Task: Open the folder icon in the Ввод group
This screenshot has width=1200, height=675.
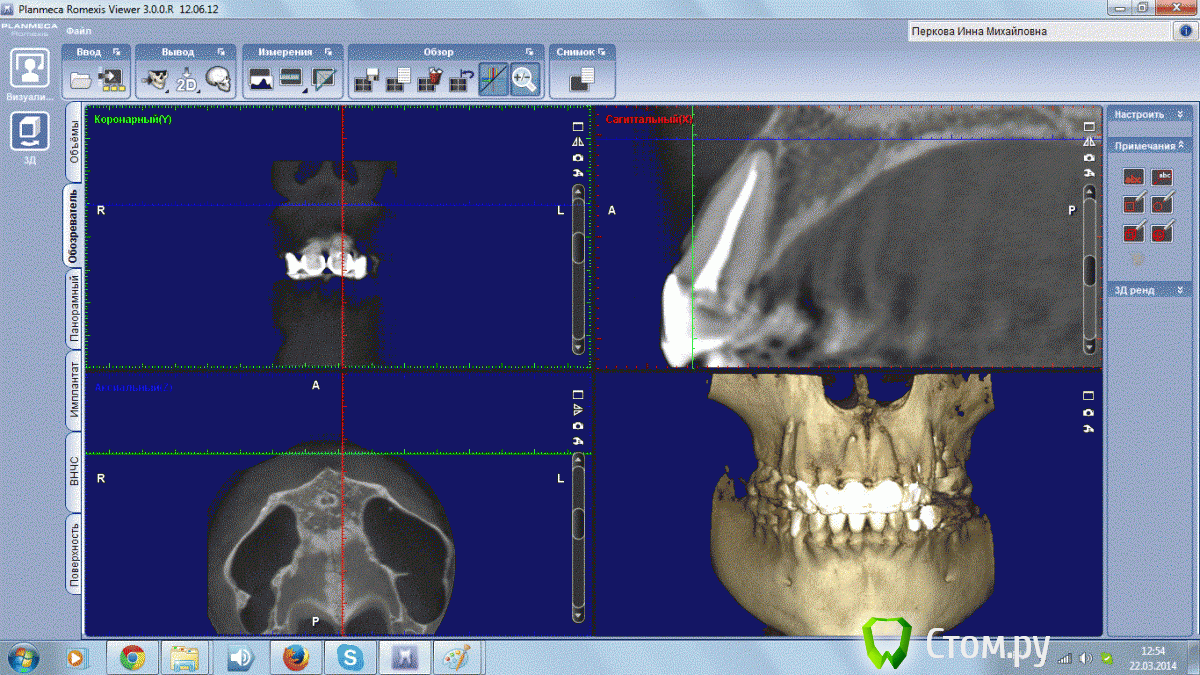Action: click(82, 79)
